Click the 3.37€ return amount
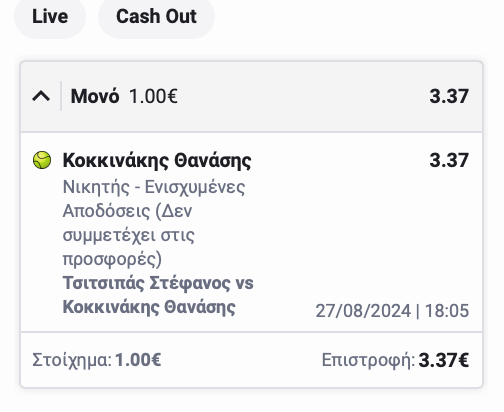Viewport: 504px width, 412px height. tap(444, 360)
